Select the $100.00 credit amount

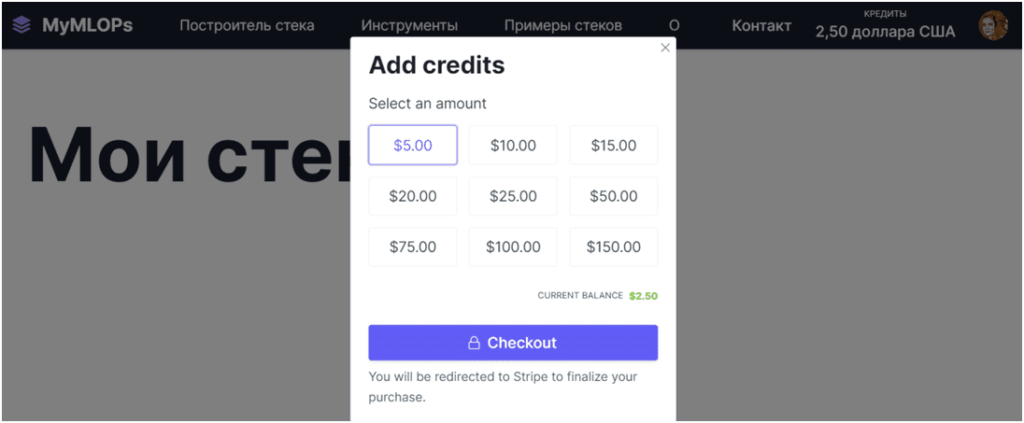pos(513,247)
